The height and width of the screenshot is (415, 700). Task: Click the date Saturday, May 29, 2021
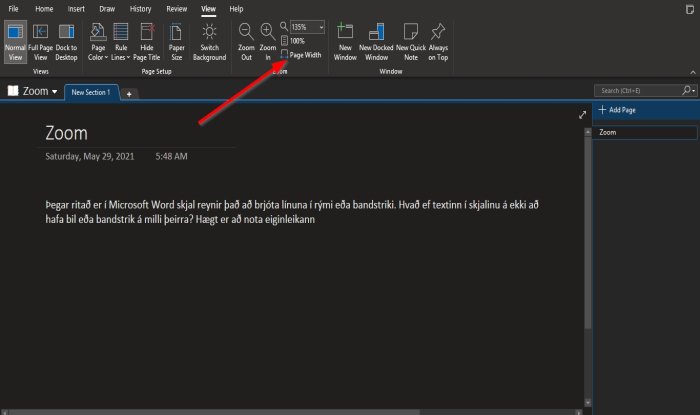(90, 156)
